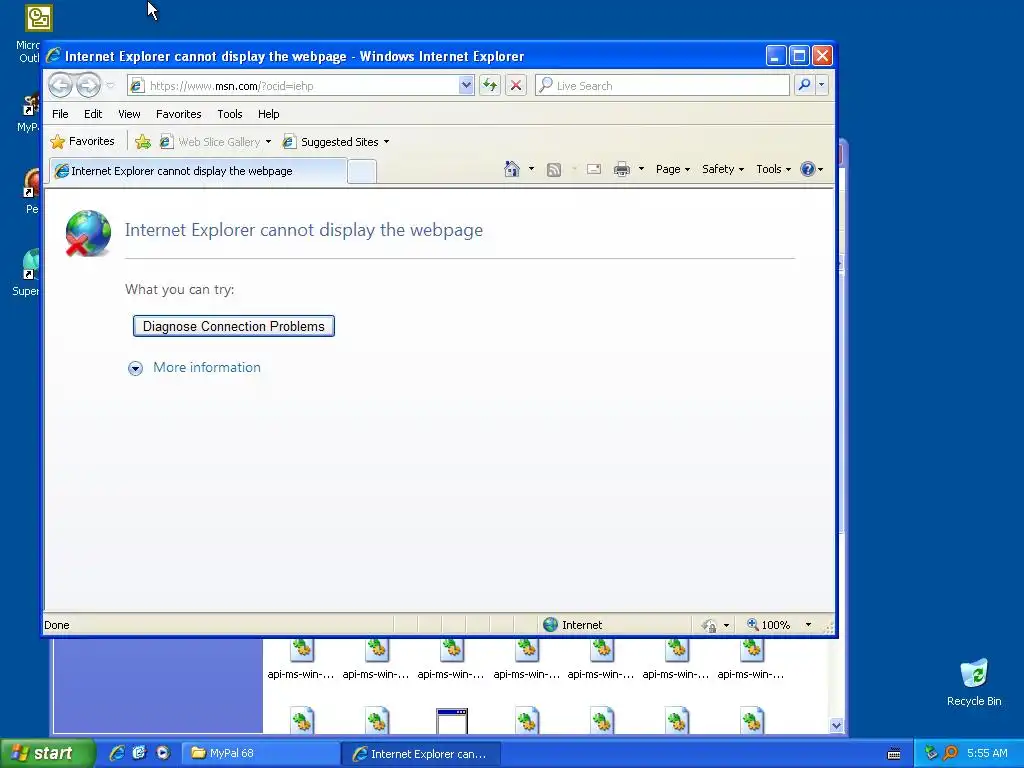This screenshot has width=1024, height=768.
Task: Click the Internet Explorer icon in title bar
Action: pos(54,56)
